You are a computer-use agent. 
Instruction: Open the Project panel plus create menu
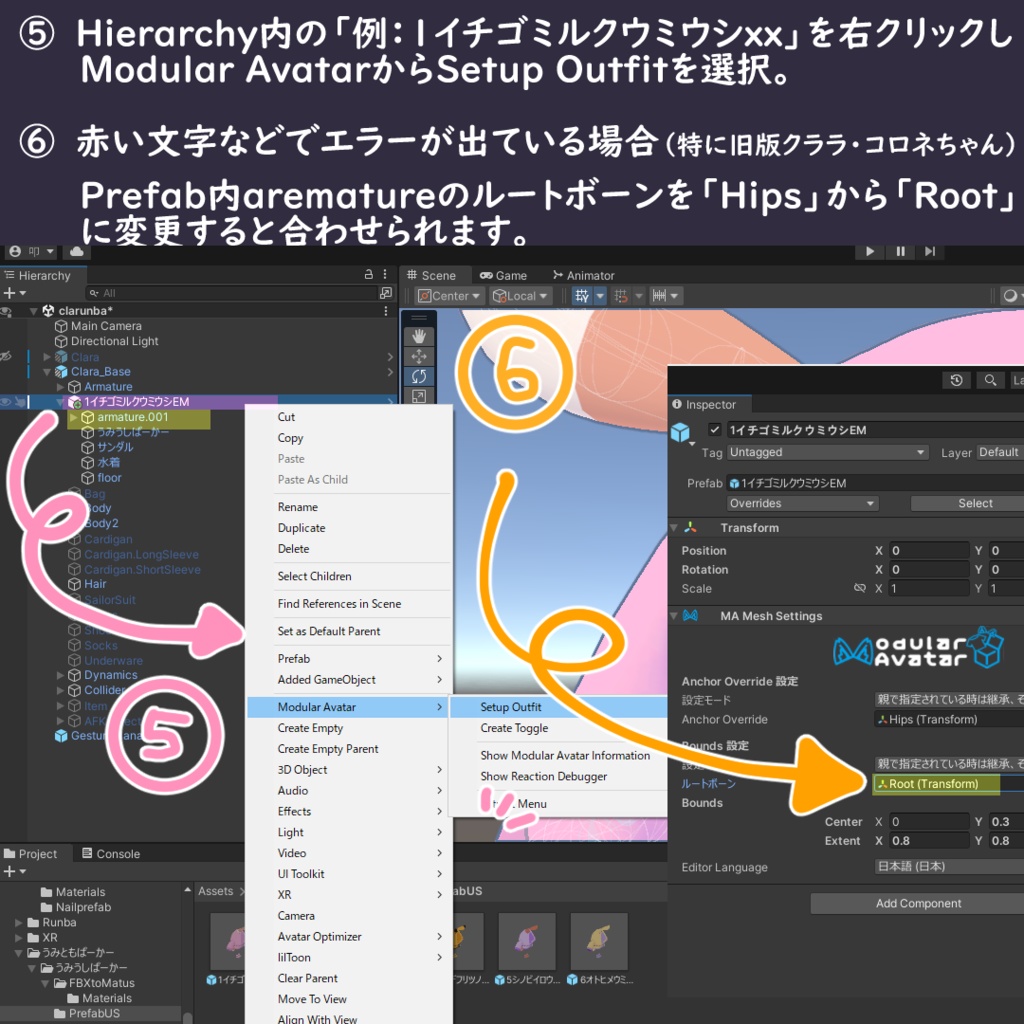pos(14,872)
